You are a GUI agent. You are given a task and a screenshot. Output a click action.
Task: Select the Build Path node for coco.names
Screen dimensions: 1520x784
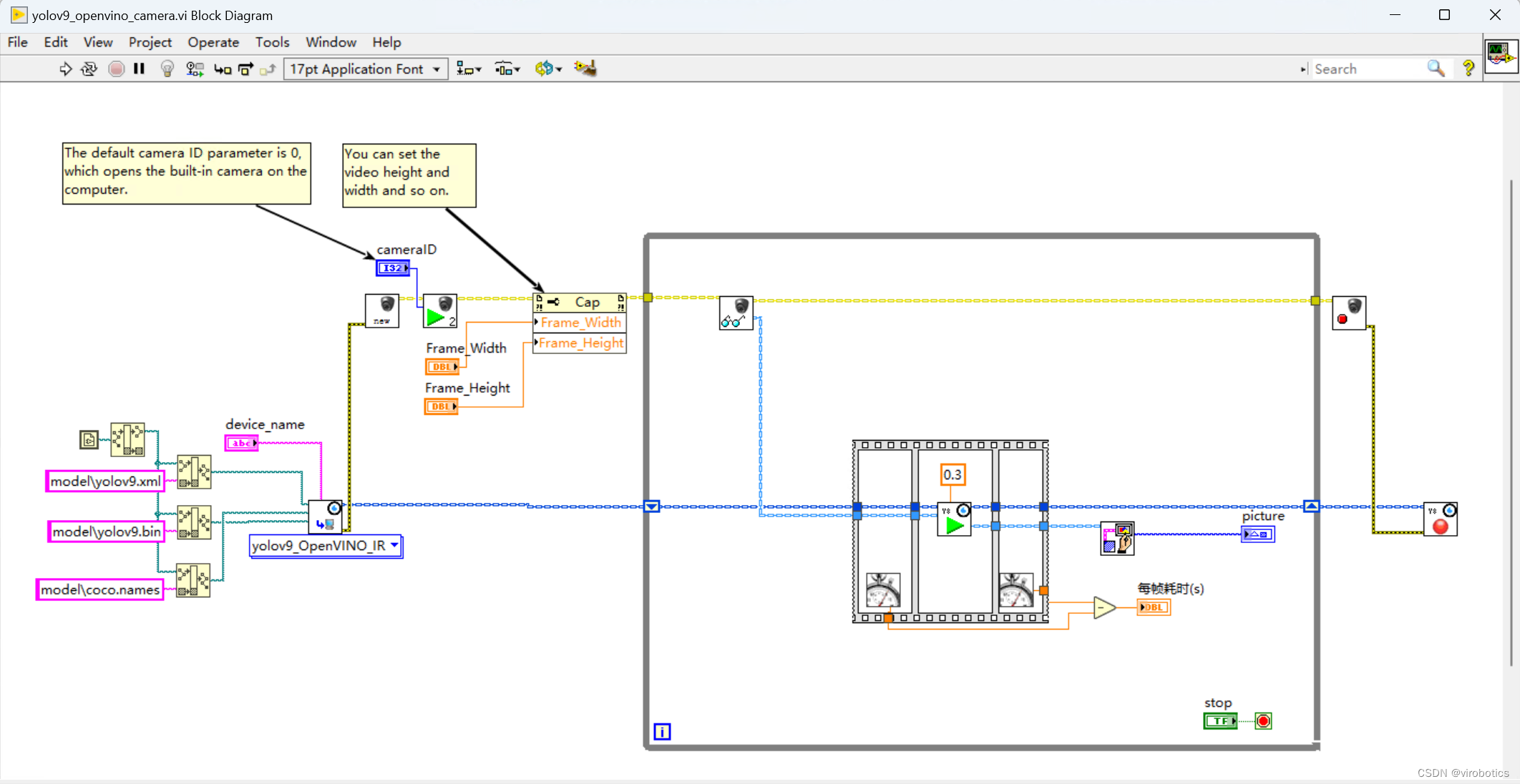193,580
